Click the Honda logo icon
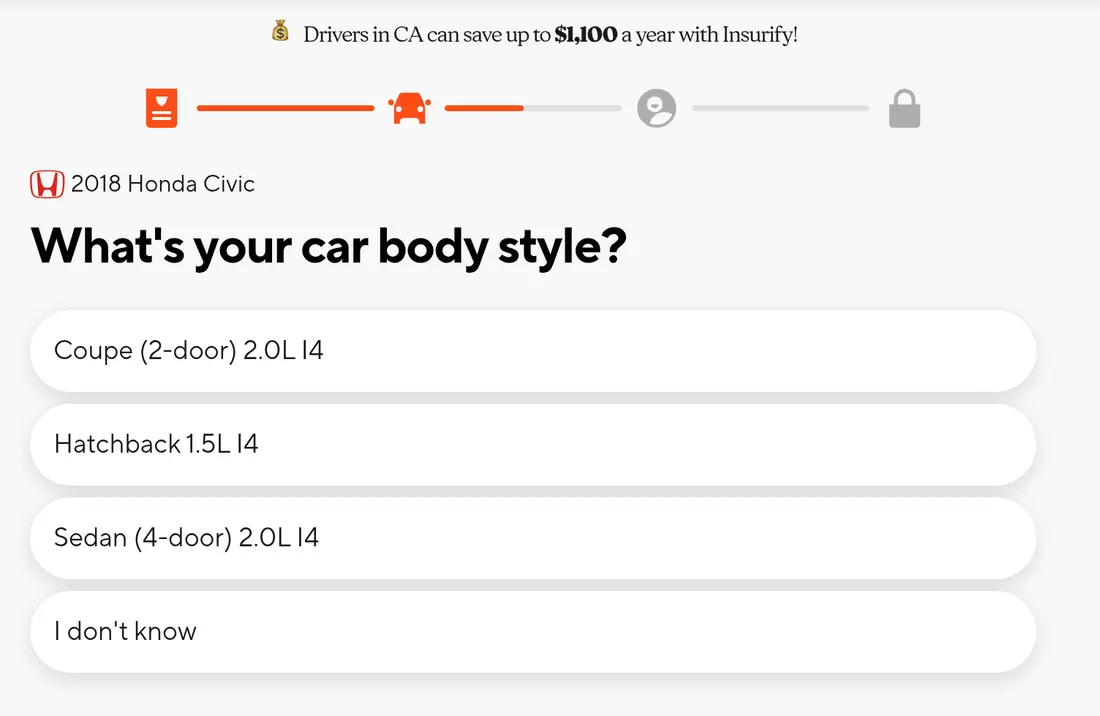 [47, 184]
